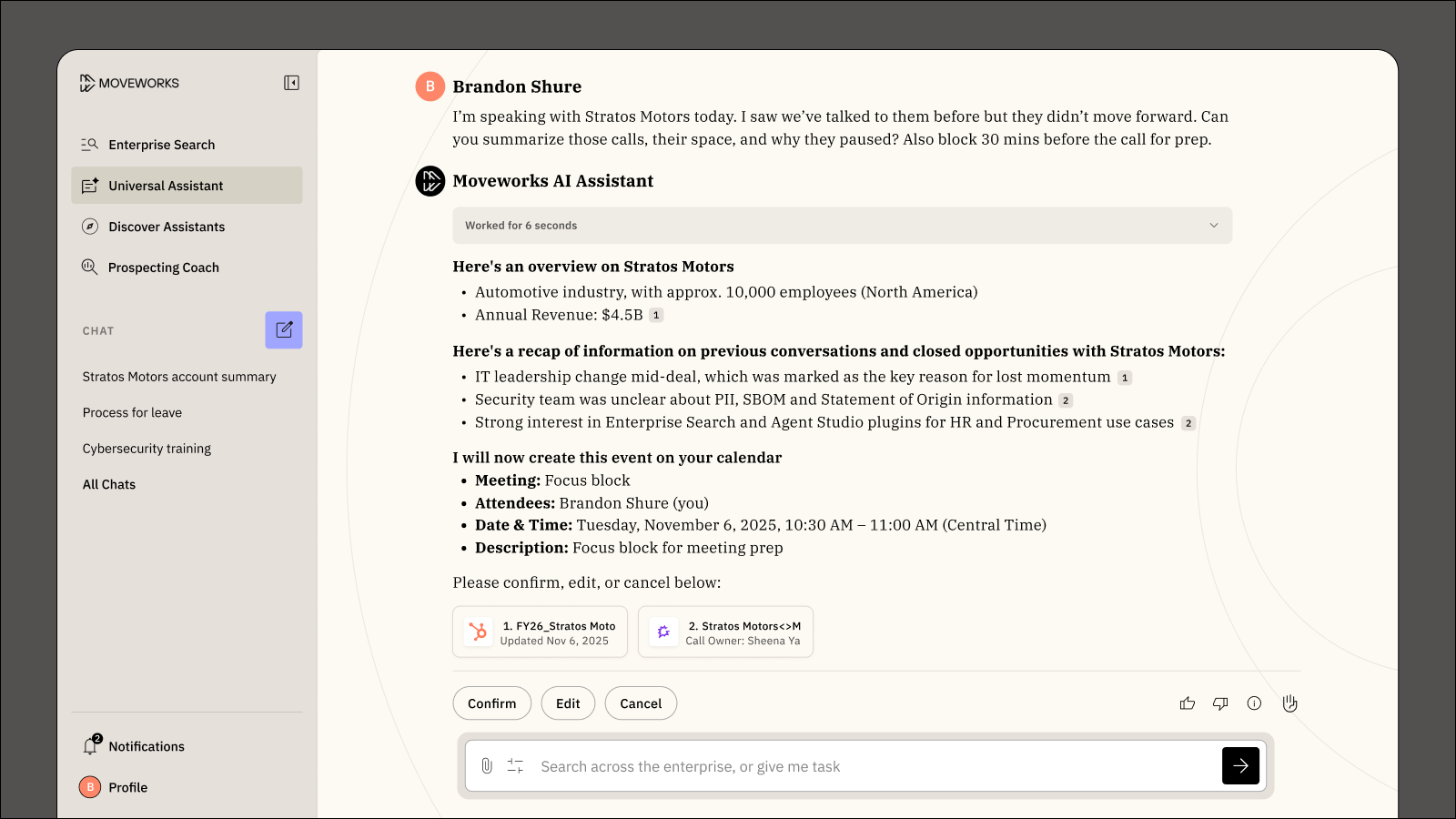The width and height of the screenshot is (1456, 819).
Task: Click the search or task input field
Action: (864, 766)
